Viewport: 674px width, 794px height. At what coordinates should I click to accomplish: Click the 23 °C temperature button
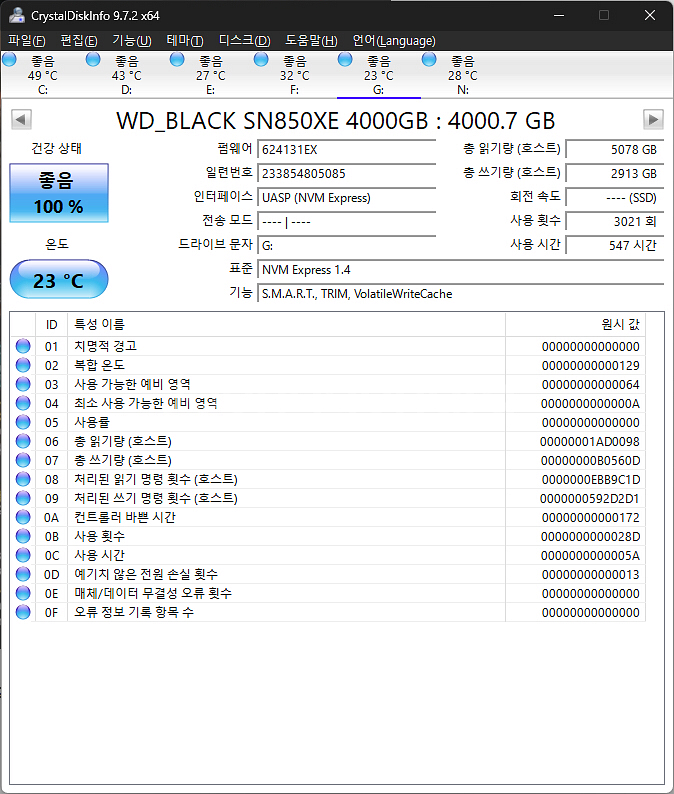(x=59, y=280)
